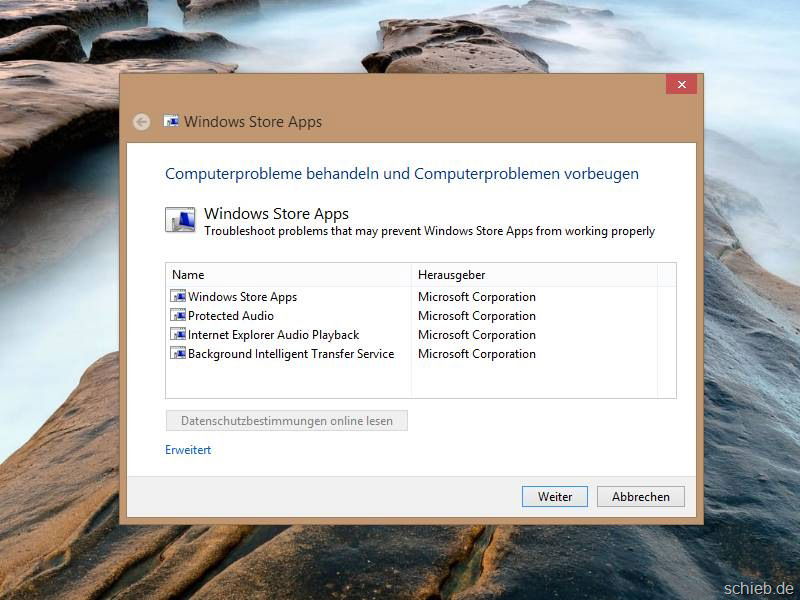This screenshot has height=600, width=800.
Task: Click the large Windows Store Apps troubleshooter icon
Action: tap(180, 219)
